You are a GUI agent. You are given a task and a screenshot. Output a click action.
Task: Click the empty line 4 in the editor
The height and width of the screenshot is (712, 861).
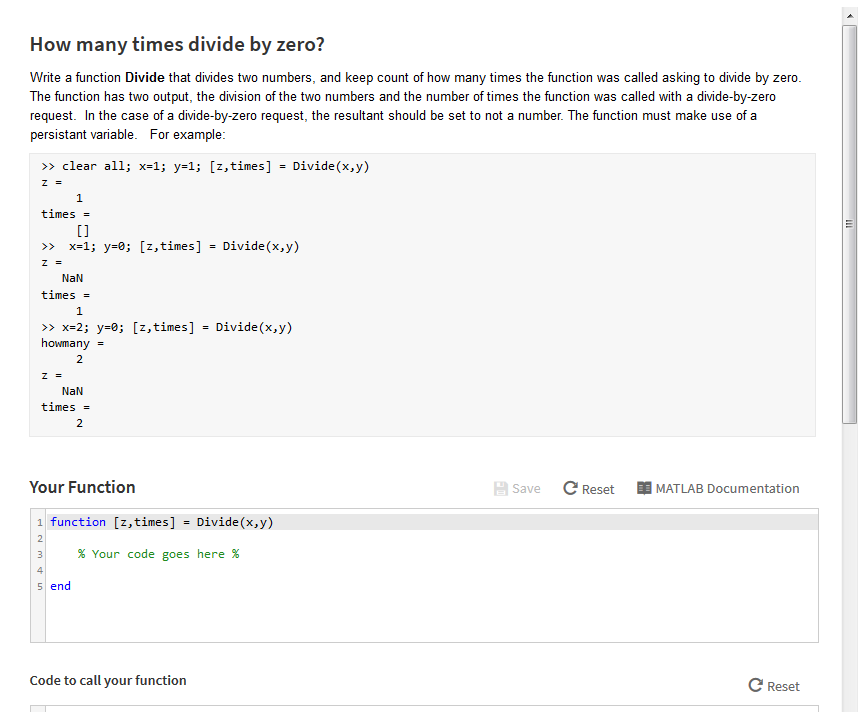(x=150, y=569)
